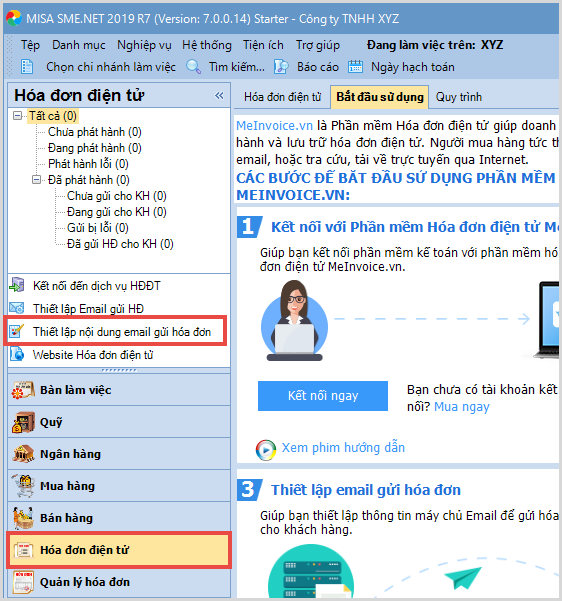The height and width of the screenshot is (601, 562).
Task: Open the Tiện ích menu
Action: 263,45
